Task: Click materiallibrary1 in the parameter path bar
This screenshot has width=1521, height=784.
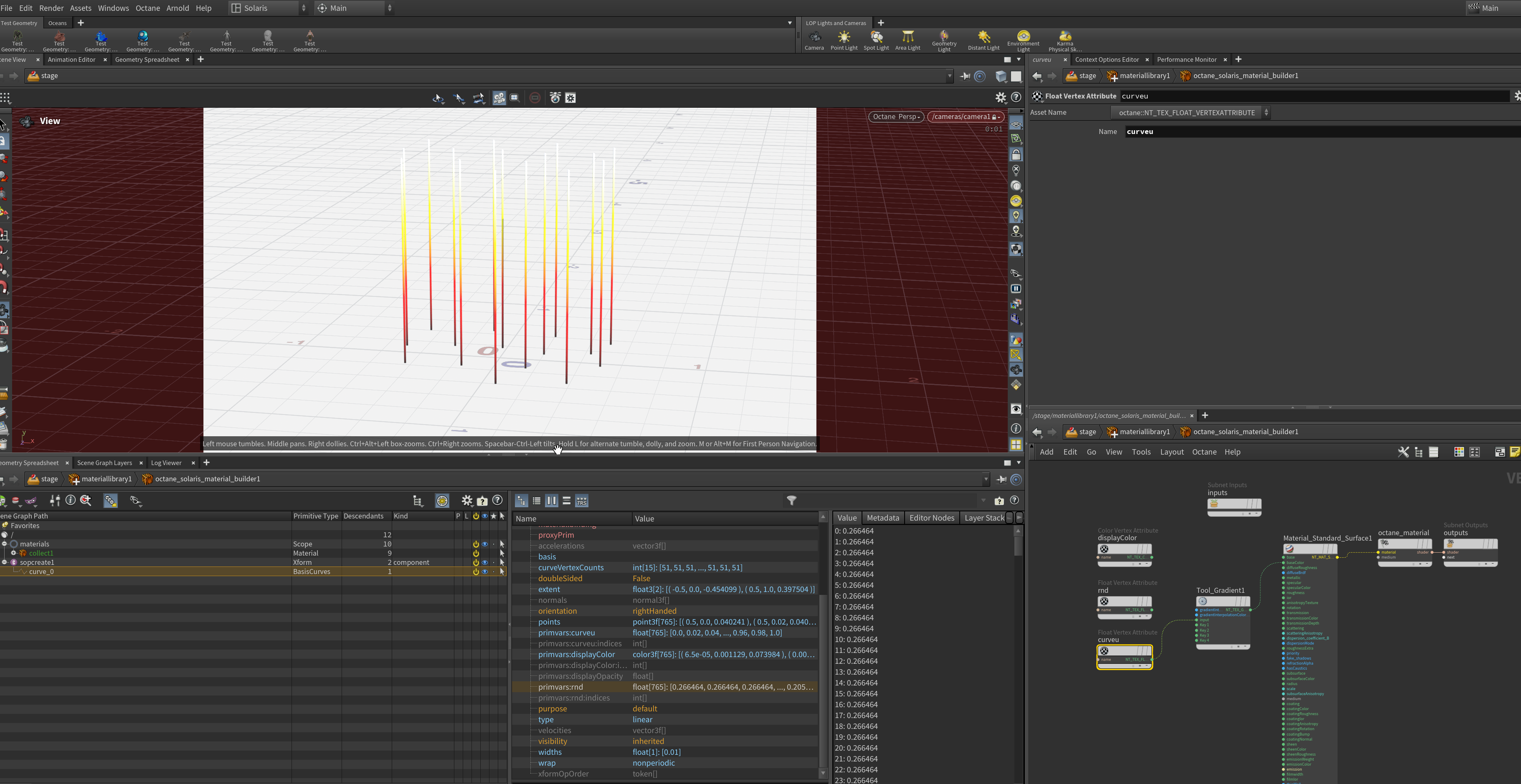Action: 1144,76
